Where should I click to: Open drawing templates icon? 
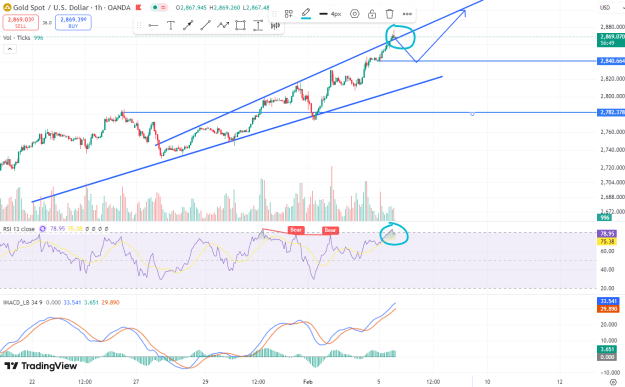[289, 14]
